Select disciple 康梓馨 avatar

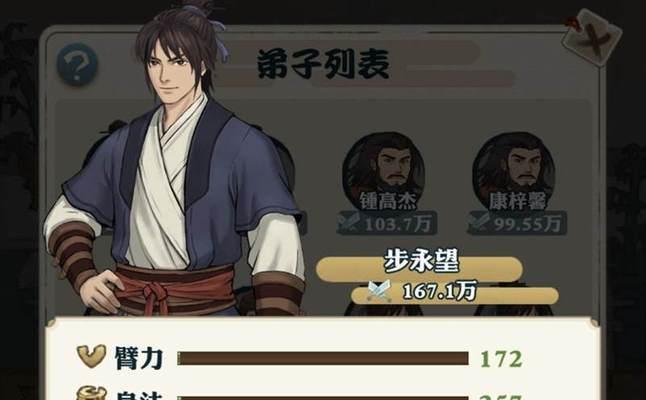tap(513, 171)
